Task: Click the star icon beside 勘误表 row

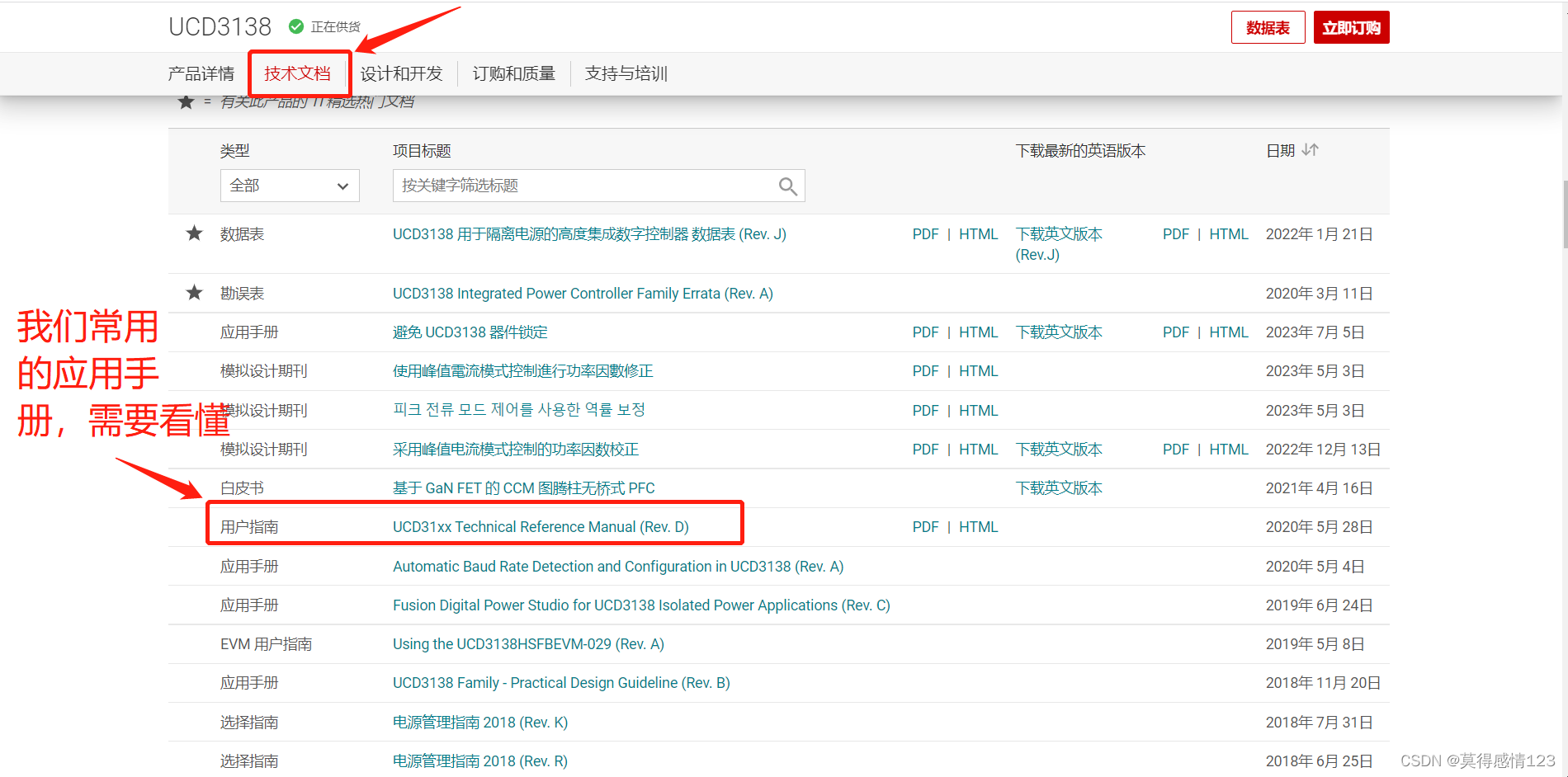Action: pyautogui.click(x=194, y=293)
